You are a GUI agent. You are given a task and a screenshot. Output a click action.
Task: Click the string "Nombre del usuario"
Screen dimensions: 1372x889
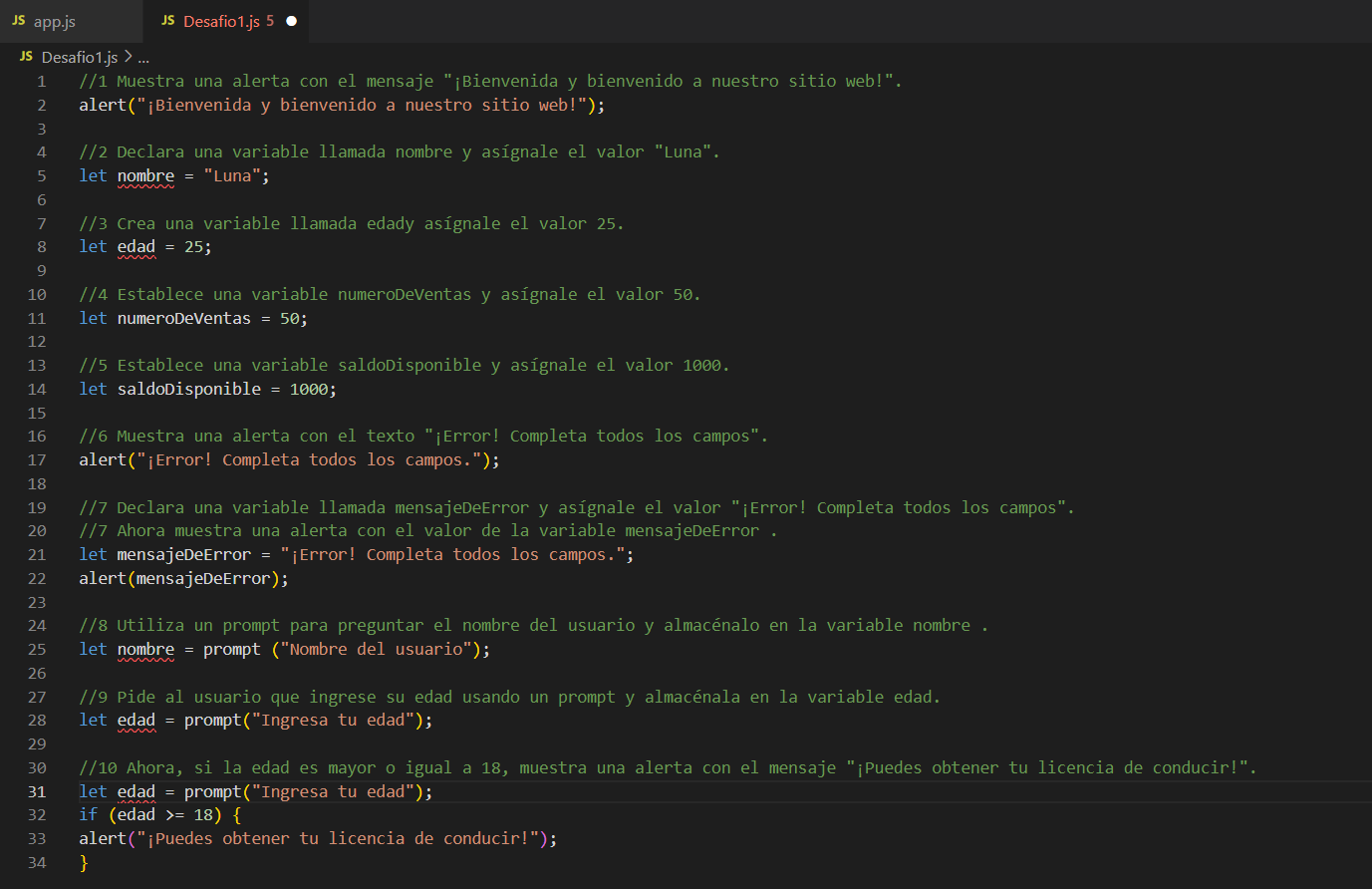[x=377, y=650]
